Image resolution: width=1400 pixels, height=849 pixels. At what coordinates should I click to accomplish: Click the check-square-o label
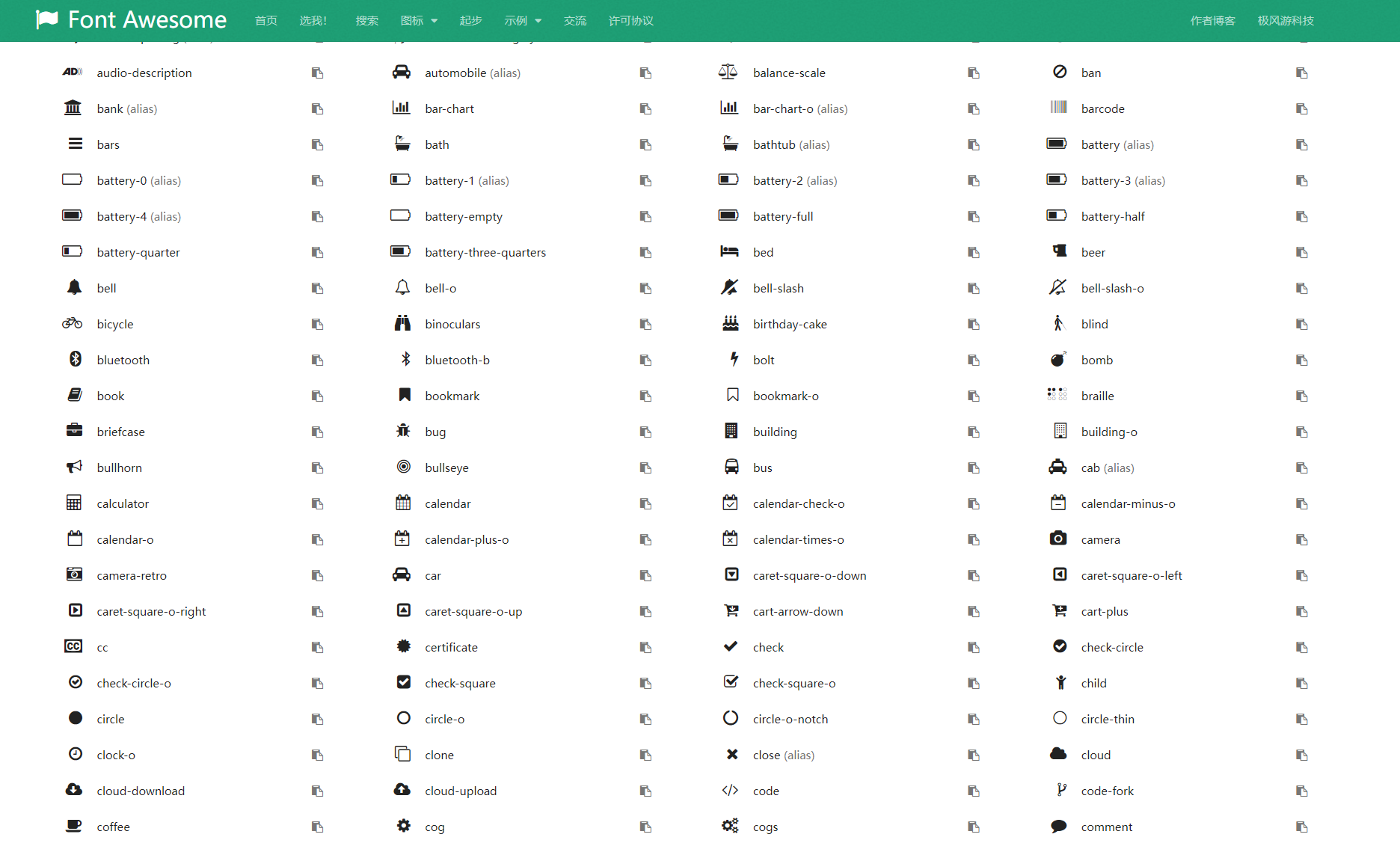point(794,683)
